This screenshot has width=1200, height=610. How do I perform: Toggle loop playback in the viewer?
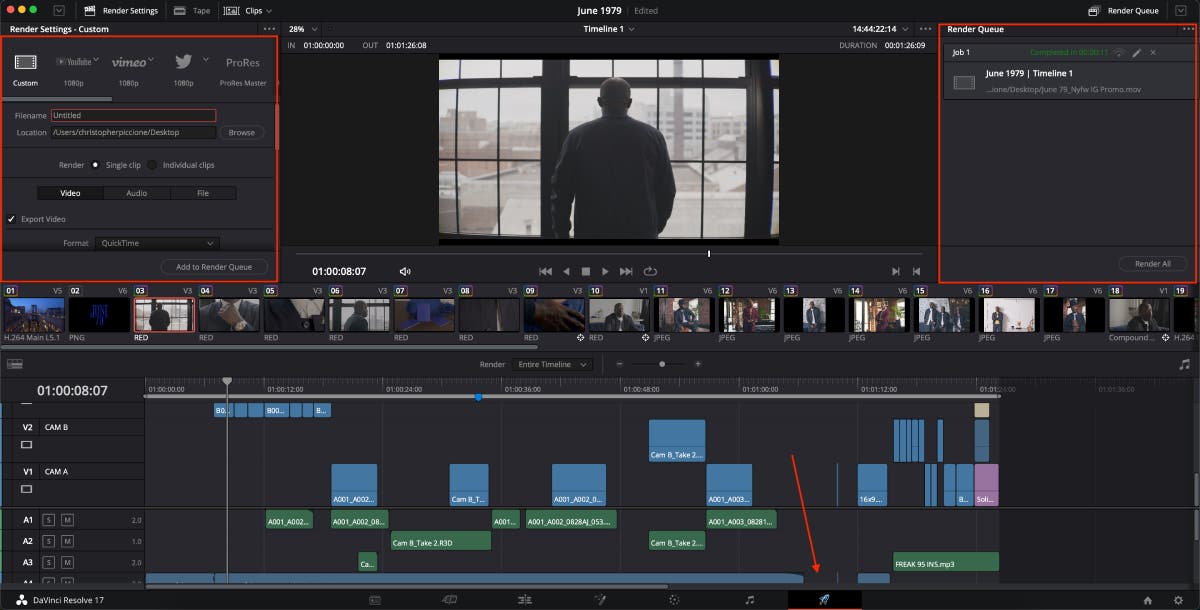point(650,271)
